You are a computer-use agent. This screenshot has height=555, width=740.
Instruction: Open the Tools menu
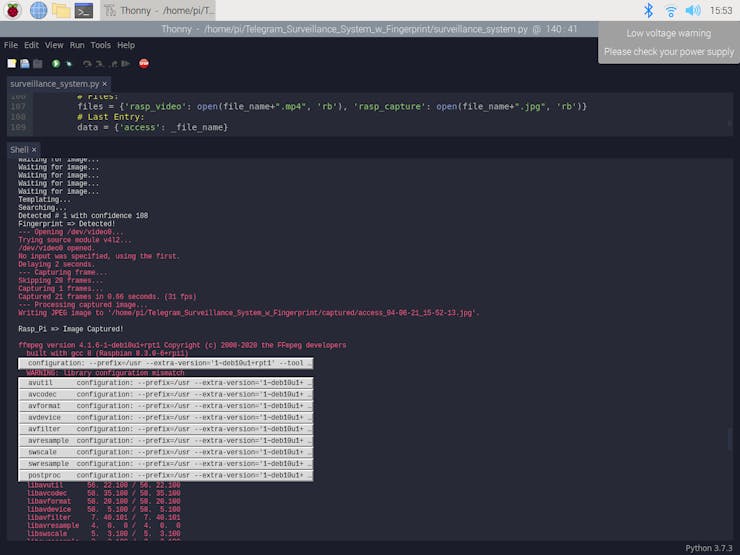pos(100,45)
